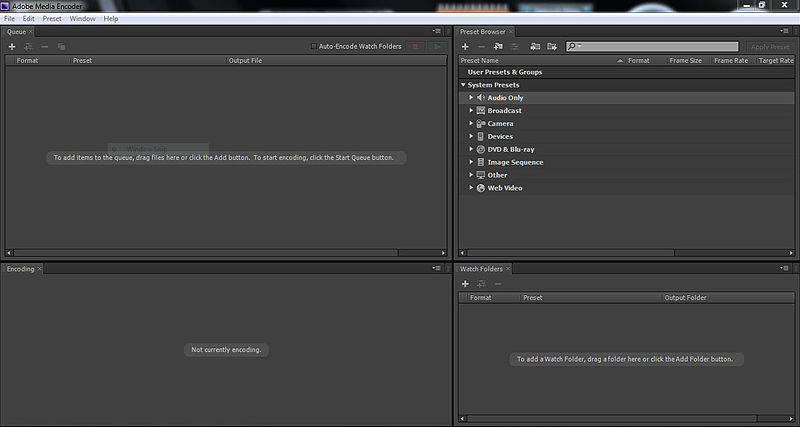Select the Watch Folders tab
Image resolution: width=800 pixels, height=427 pixels.
pos(481,269)
